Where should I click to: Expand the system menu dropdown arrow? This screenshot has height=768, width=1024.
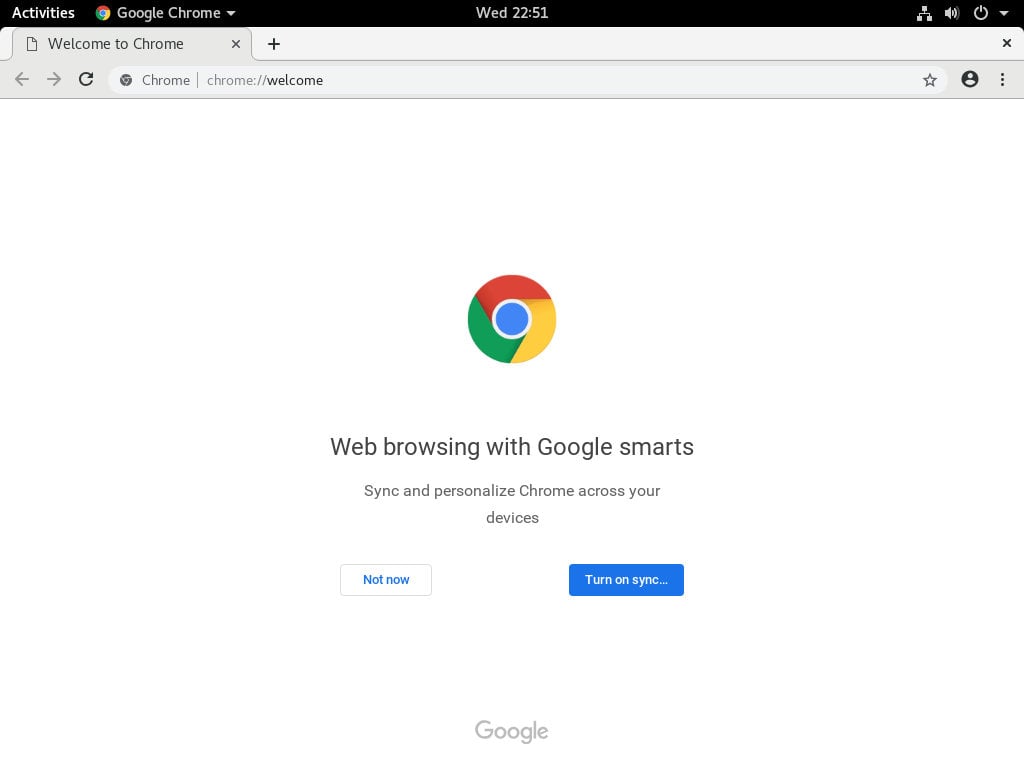(x=1004, y=13)
